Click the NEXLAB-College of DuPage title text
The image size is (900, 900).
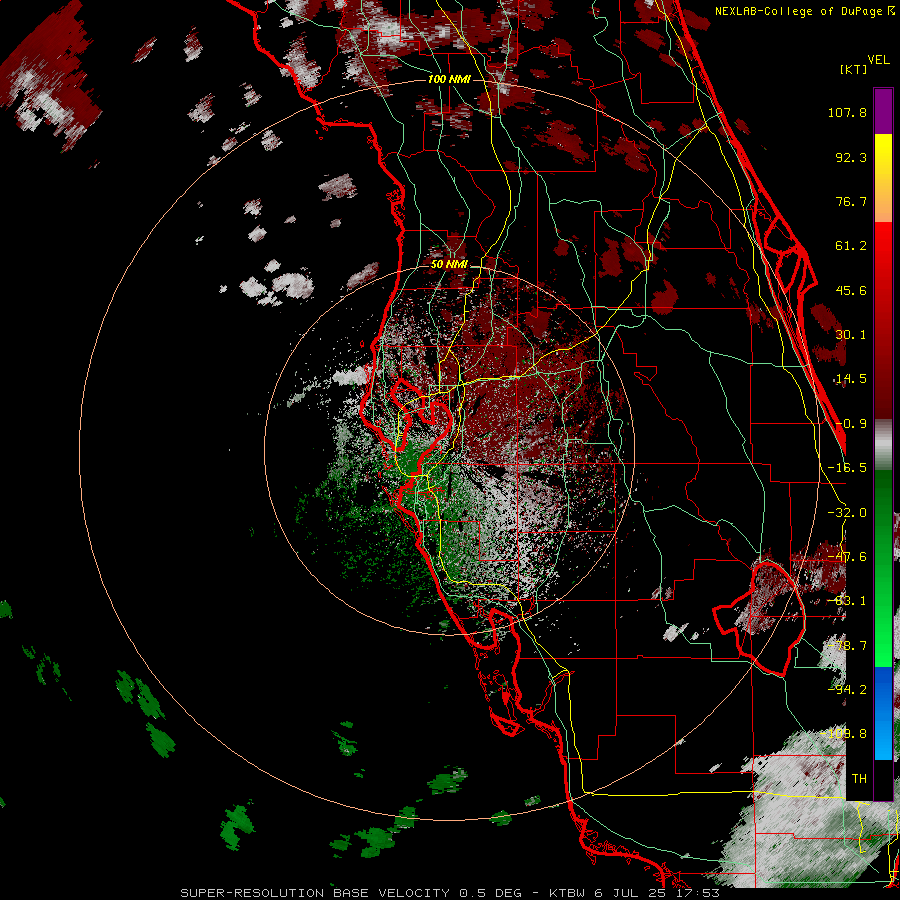[799, 11]
